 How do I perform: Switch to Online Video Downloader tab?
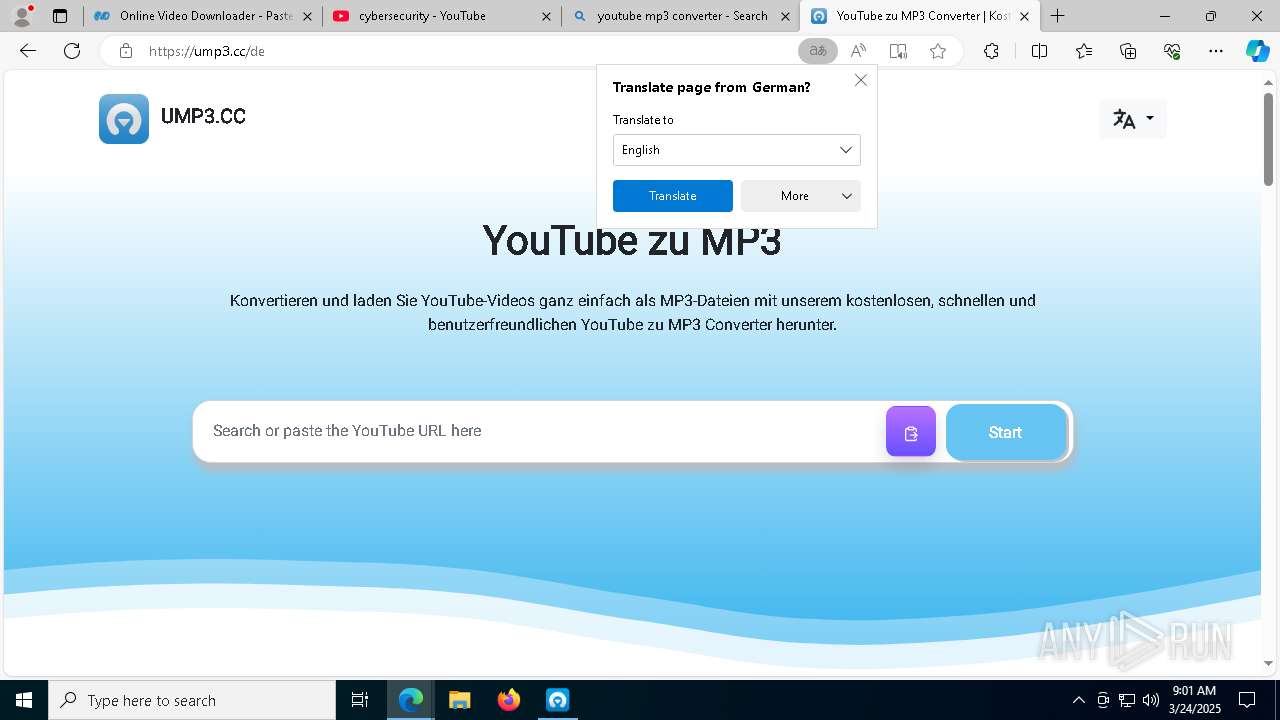[202, 16]
